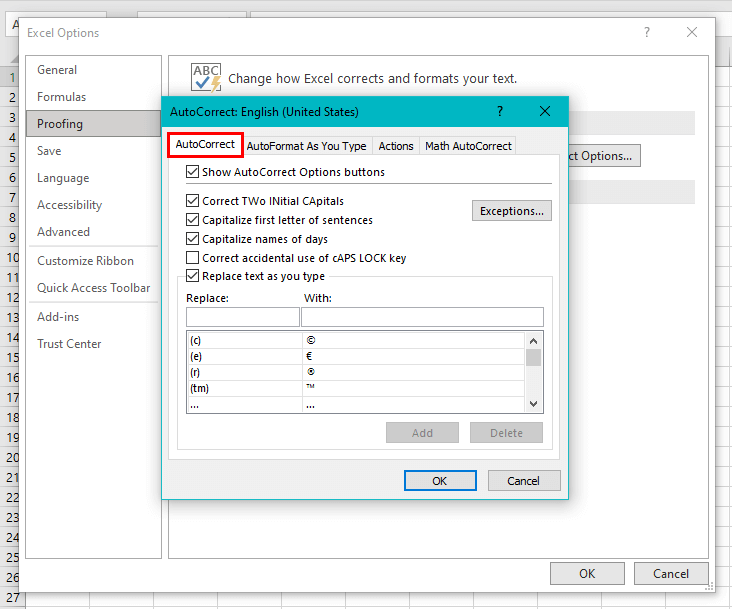Select row 20 header in spreadsheet

(9, 457)
